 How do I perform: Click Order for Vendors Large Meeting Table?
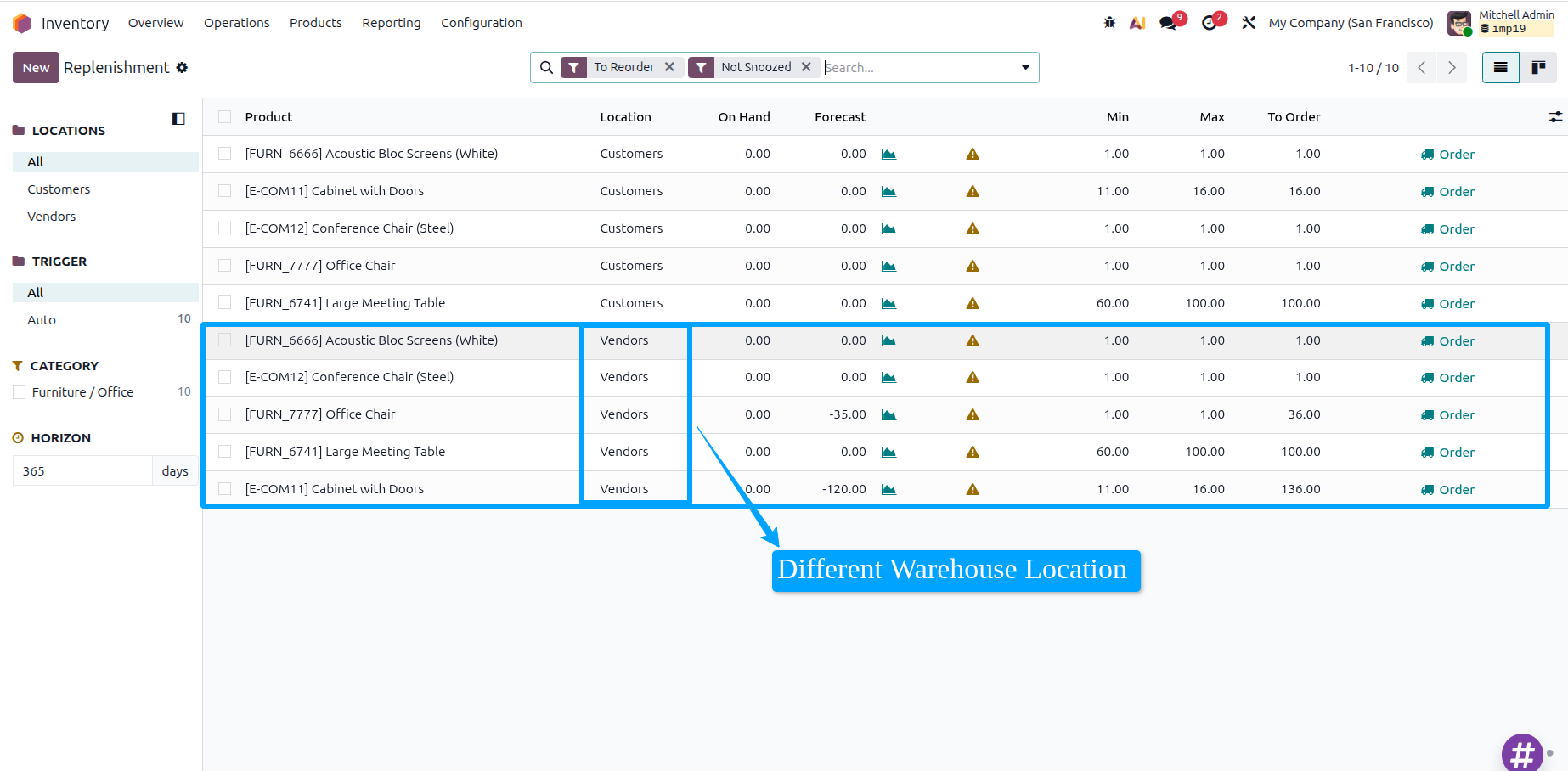(x=1447, y=453)
